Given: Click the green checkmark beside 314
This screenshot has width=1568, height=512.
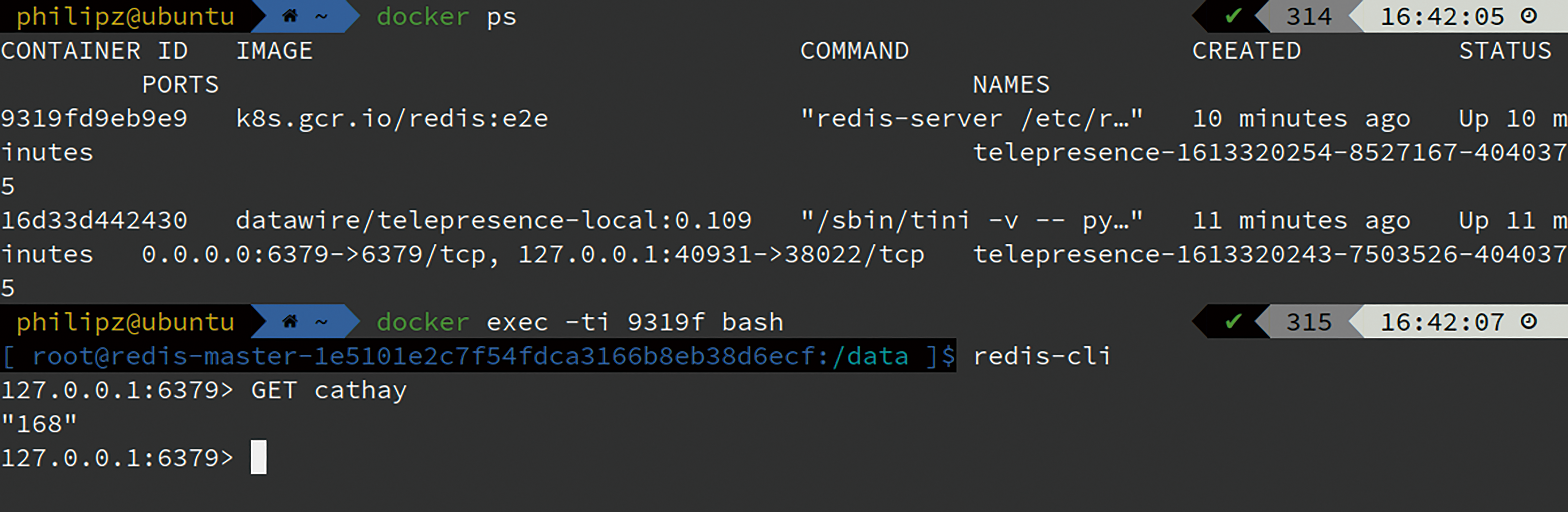Looking at the screenshot, I should coord(1233,16).
